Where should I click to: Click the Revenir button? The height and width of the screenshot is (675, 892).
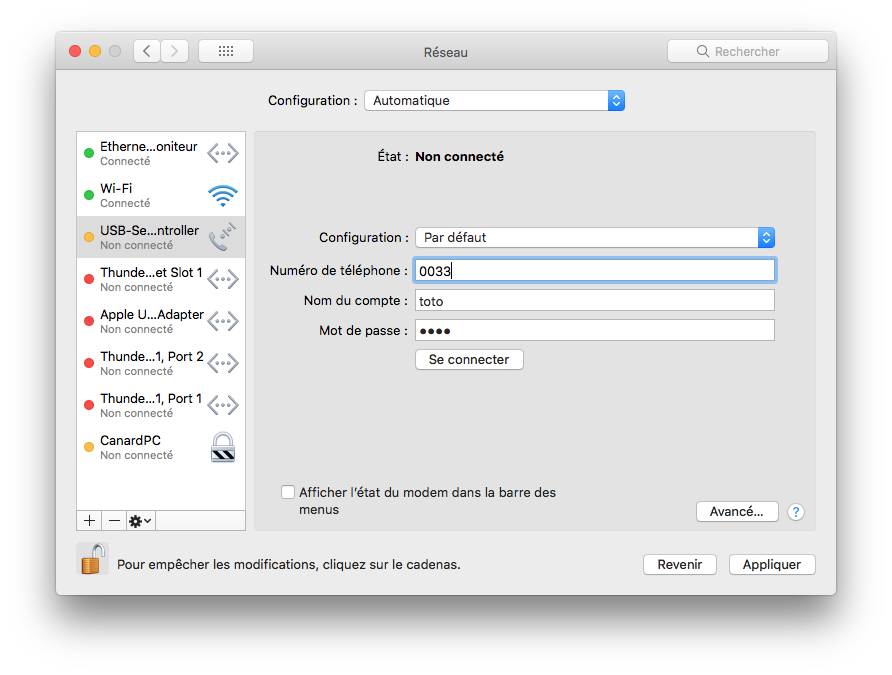[680, 564]
